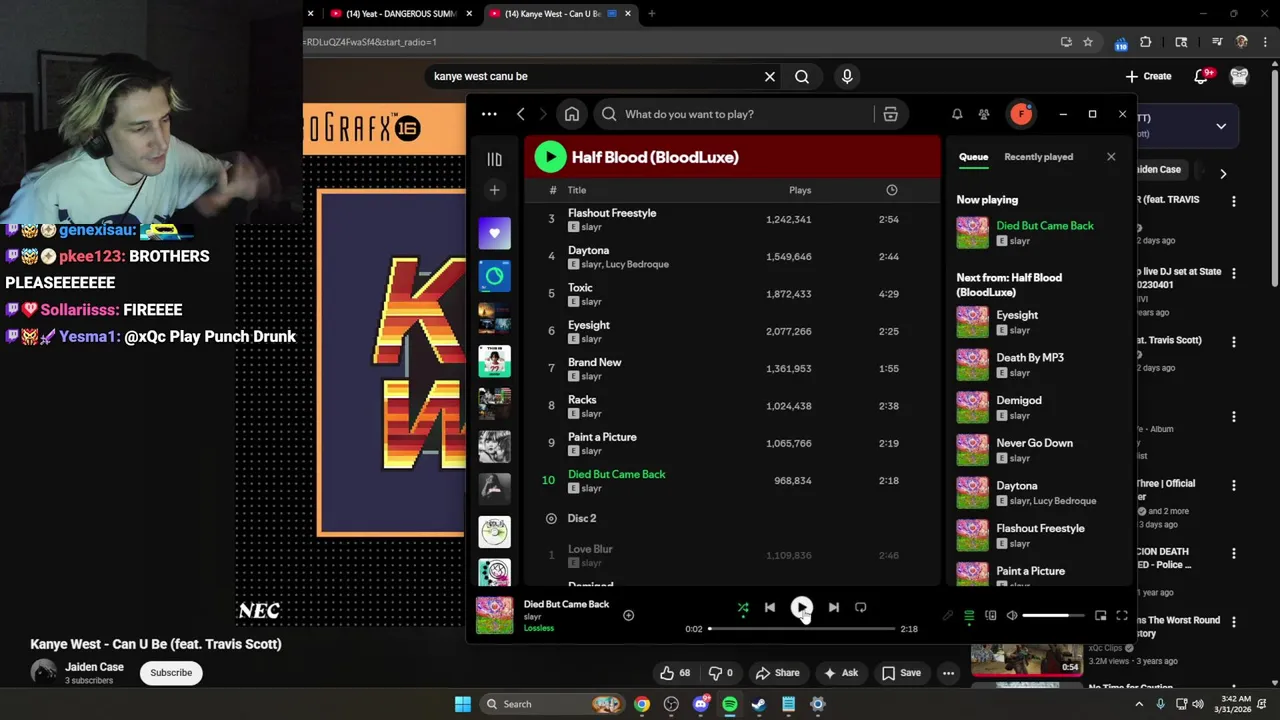The width and height of the screenshot is (1280, 720).
Task: Open Spotify Home
Action: [x=572, y=114]
